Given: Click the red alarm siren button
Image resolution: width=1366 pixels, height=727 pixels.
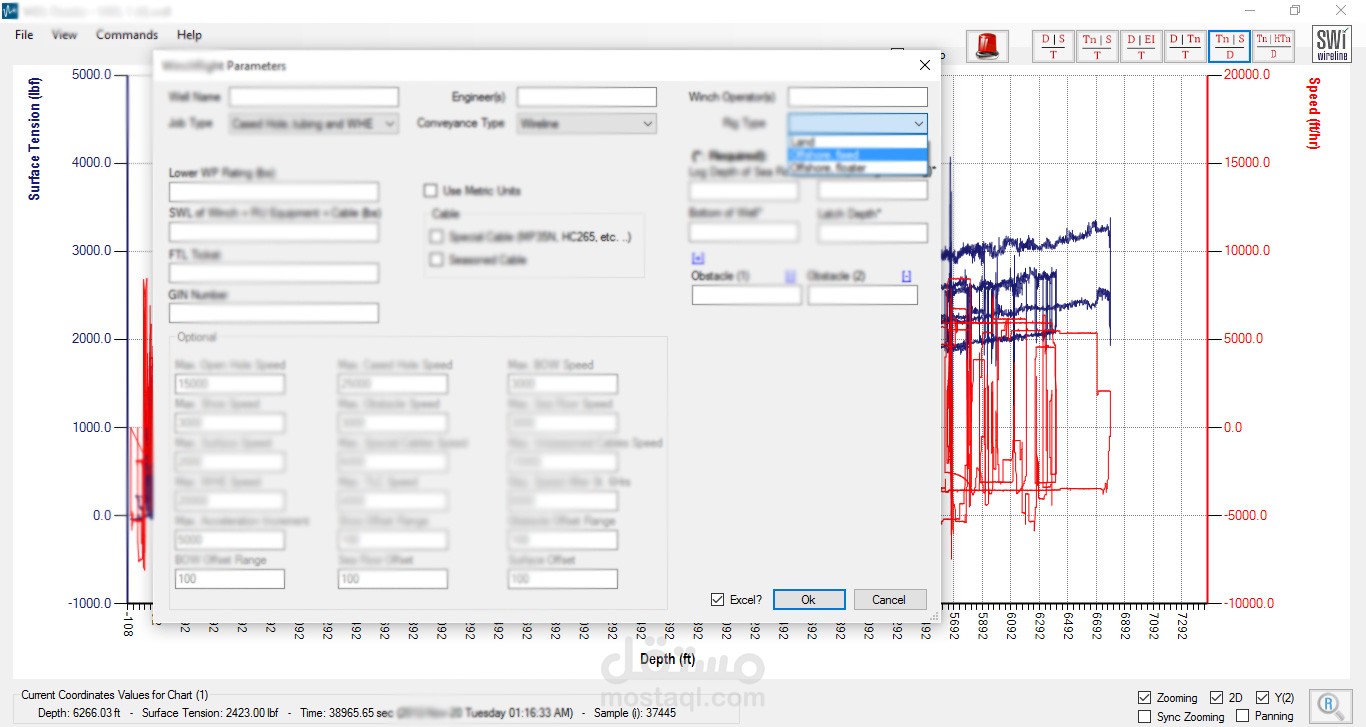Looking at the screenshot, I should pyautogui.click(x=986, y=47).
